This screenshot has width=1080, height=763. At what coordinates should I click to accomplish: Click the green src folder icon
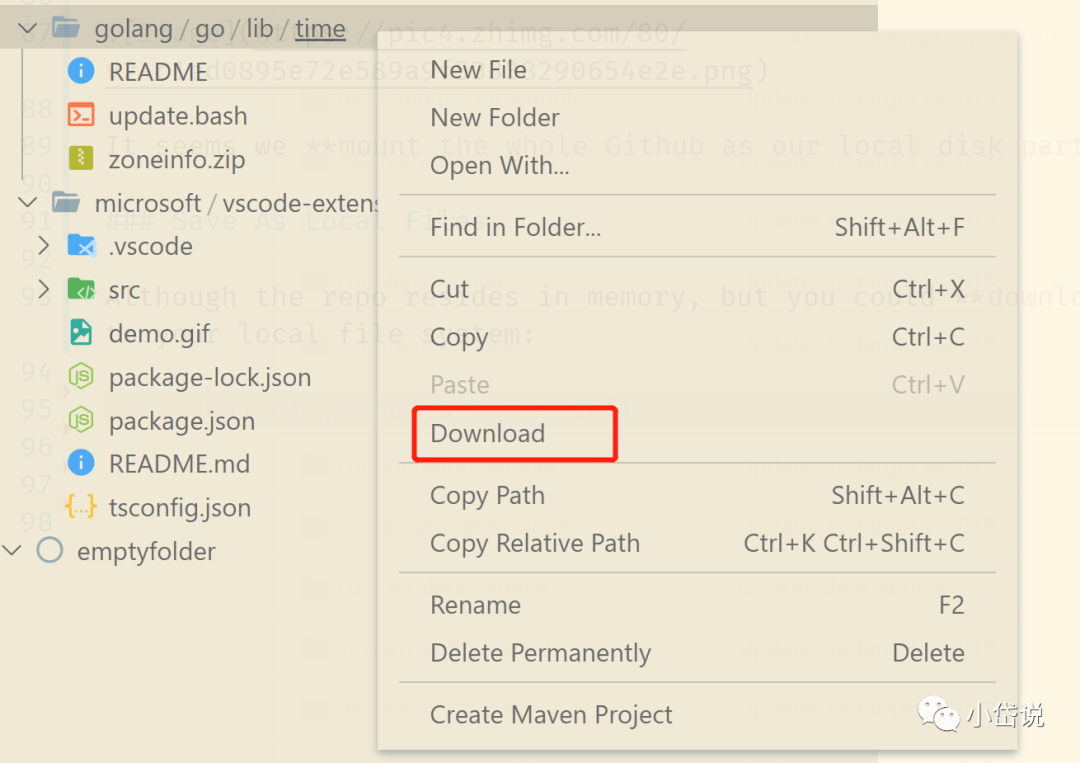point(81,289)
